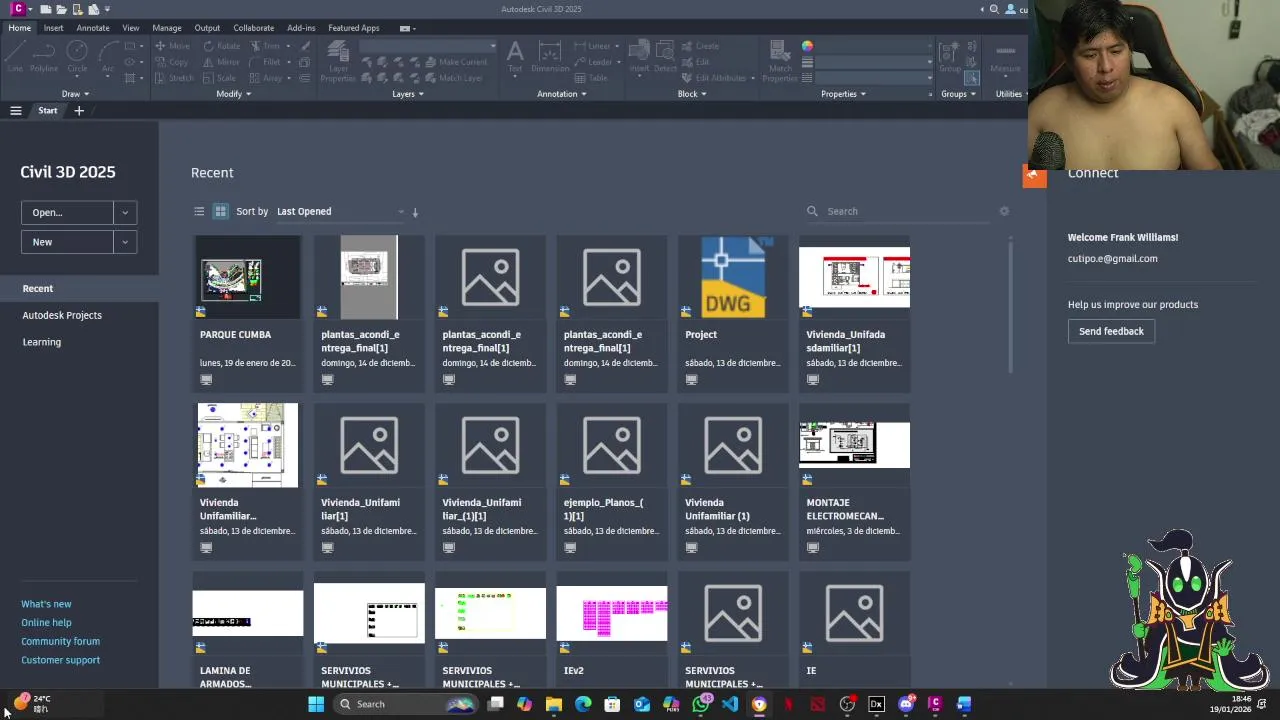Open Recent list settings gear
The height and width of the screenshot is (720, 1280).
click(1004, 211)
